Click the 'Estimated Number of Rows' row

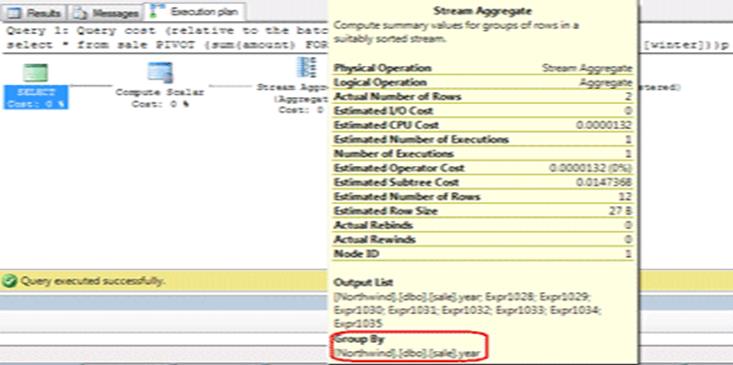483,196
